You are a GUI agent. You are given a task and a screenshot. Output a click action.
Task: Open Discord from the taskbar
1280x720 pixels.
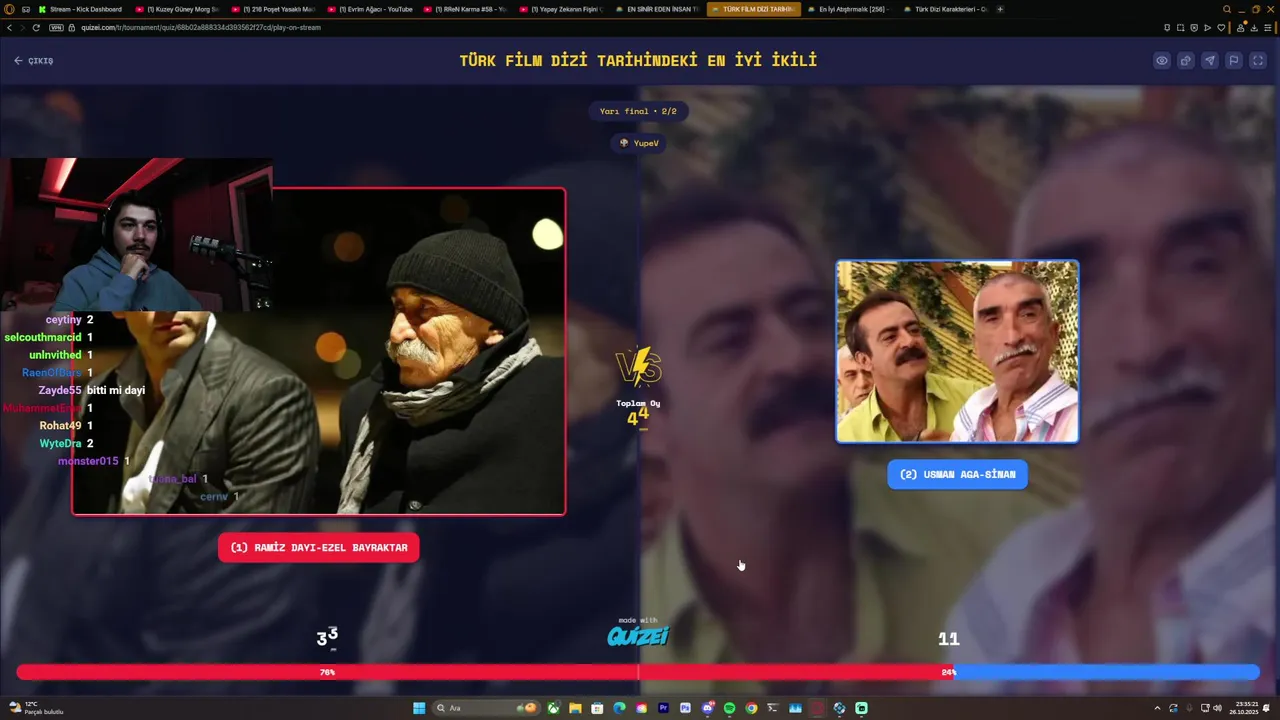coord(708,708)
